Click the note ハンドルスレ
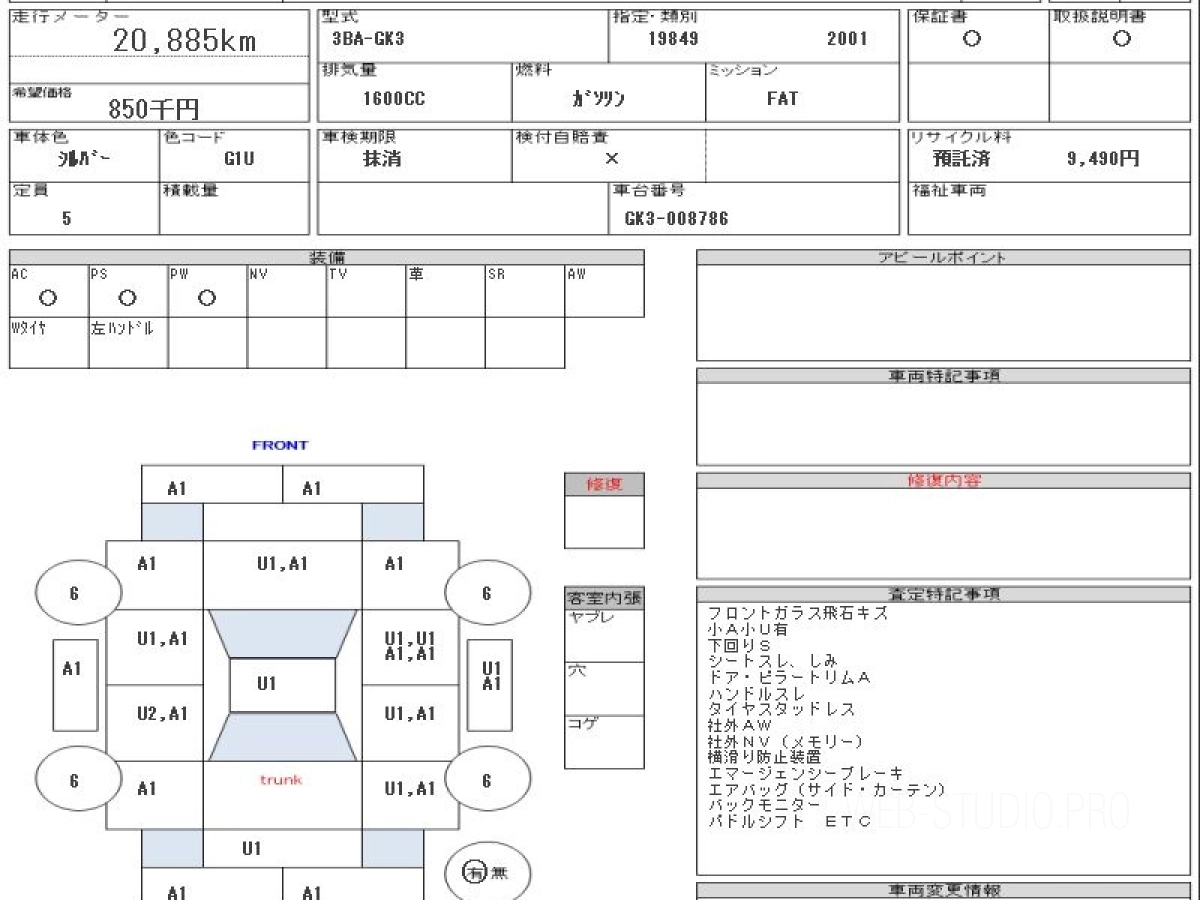The image size is (1200, 900). [x=756, y=694]
